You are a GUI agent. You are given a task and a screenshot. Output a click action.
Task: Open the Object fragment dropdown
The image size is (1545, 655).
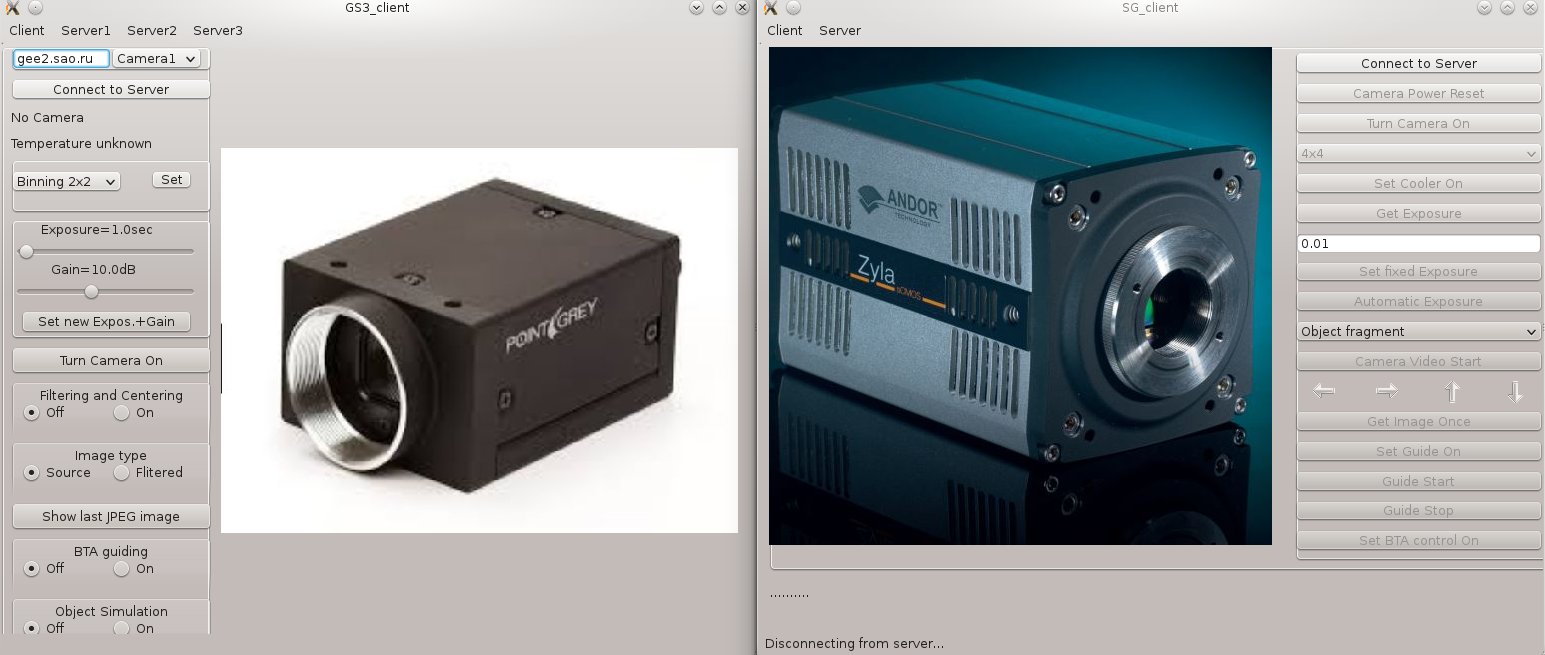click(1418, 331)
